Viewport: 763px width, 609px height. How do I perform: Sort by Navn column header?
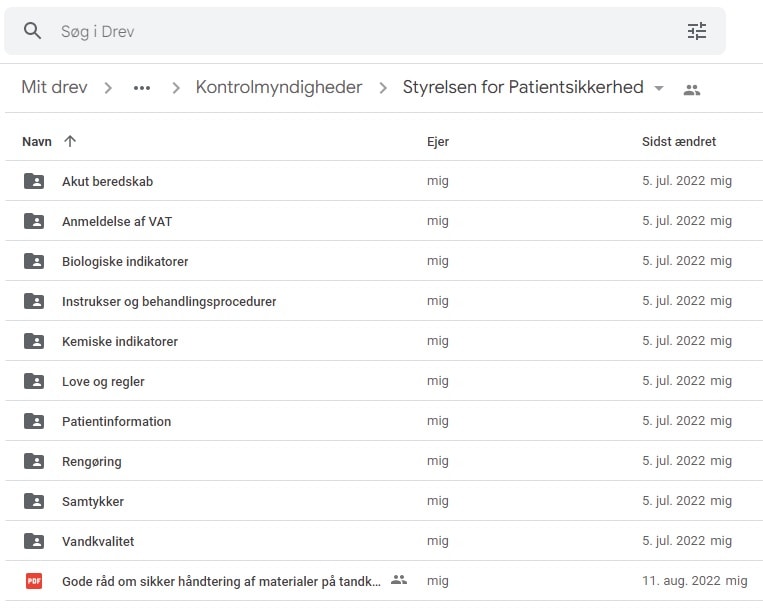tap(37, 142)
